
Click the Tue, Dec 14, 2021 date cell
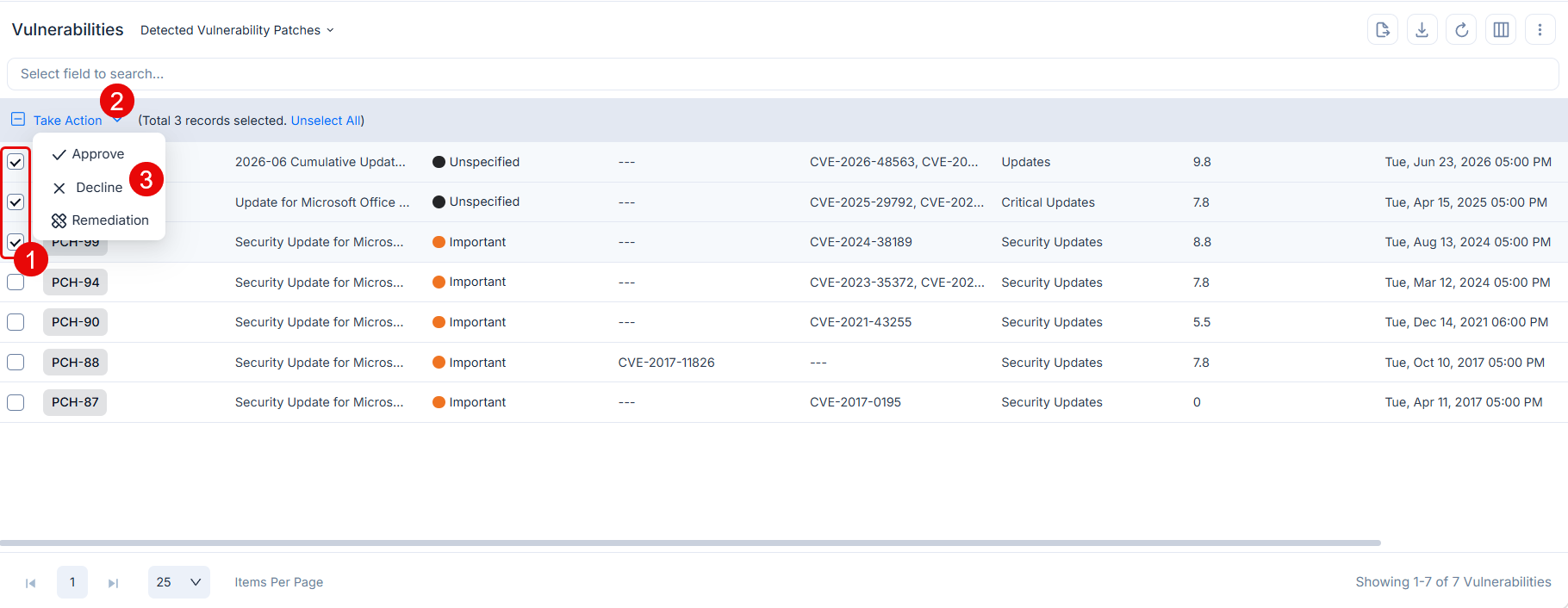pyautogui.click(x=1466, y=322)
